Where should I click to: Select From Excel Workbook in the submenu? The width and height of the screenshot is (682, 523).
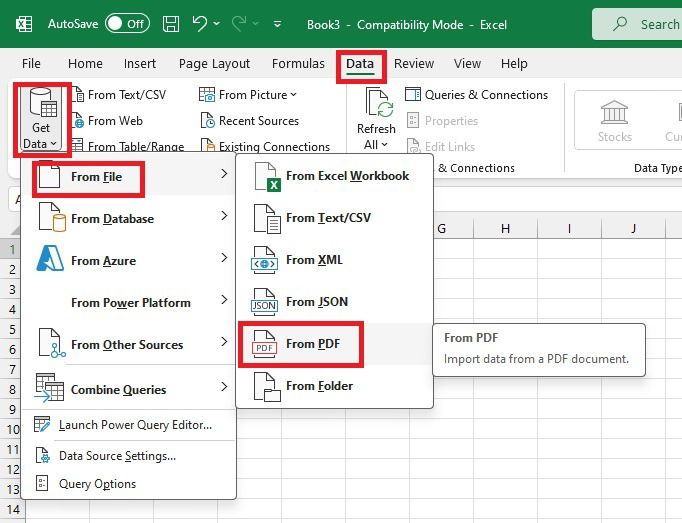pyautogui.click(x=335, y=176)
